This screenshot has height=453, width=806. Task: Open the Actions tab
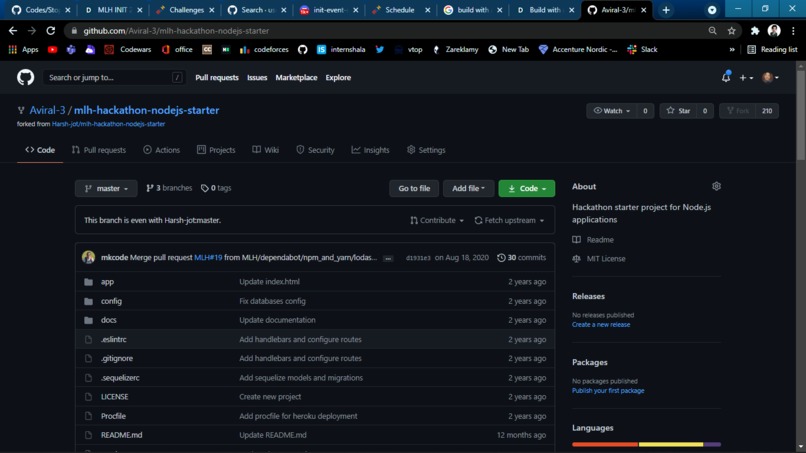(x=161, y=150)
